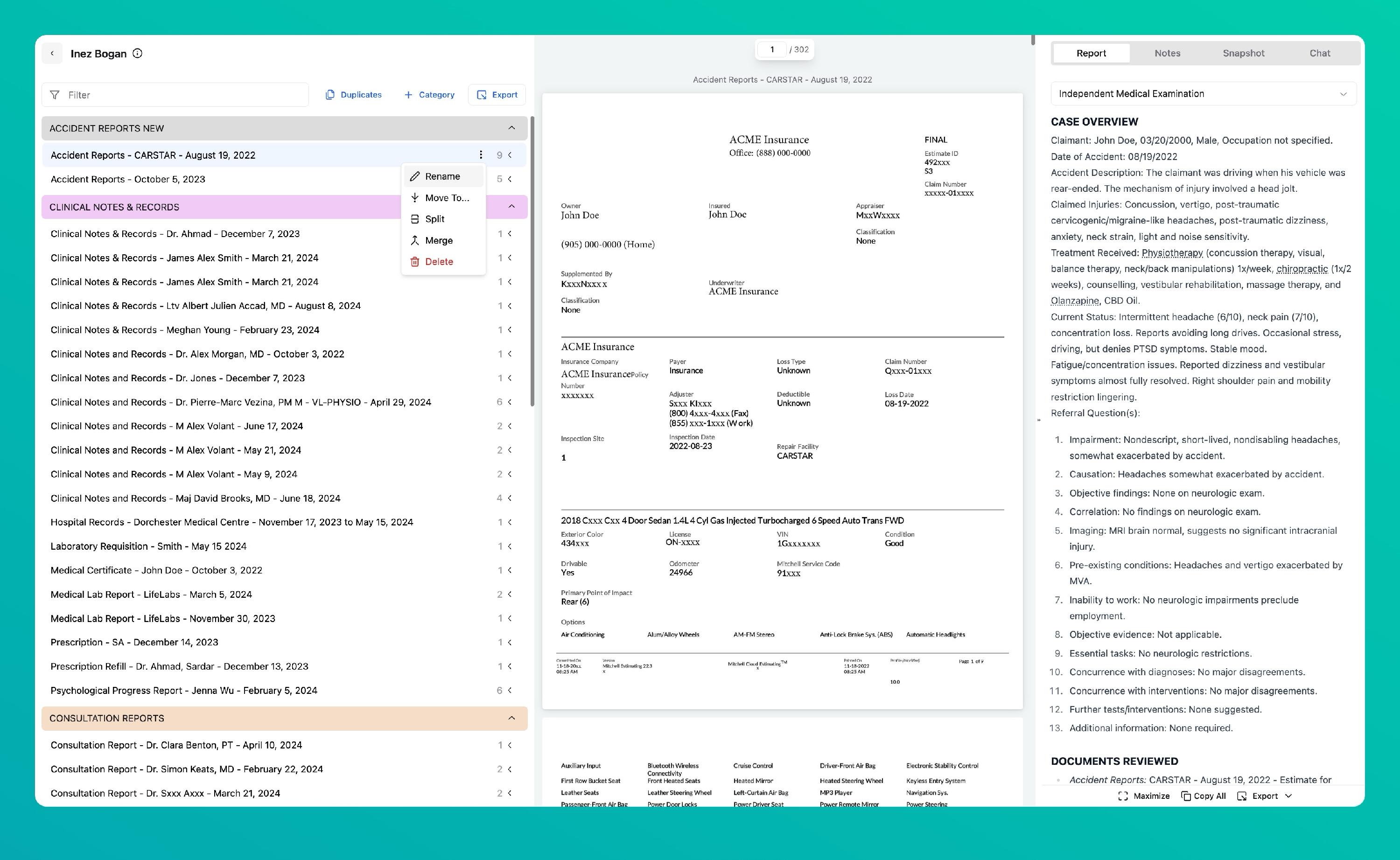Open Accident Reports - October 5, 2023
Screen dimensions: 1400x860
(x=128, y=179)
